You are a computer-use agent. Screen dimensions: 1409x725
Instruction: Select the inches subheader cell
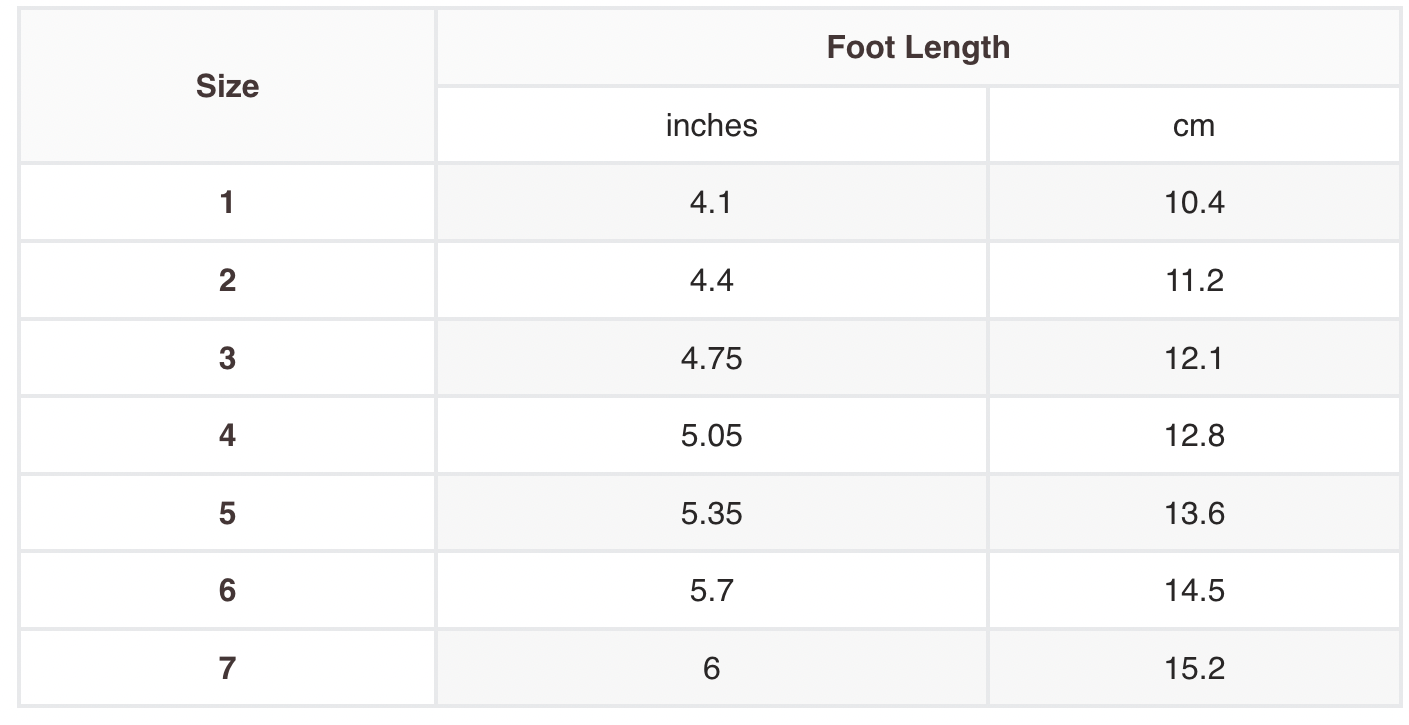(711, 125)
